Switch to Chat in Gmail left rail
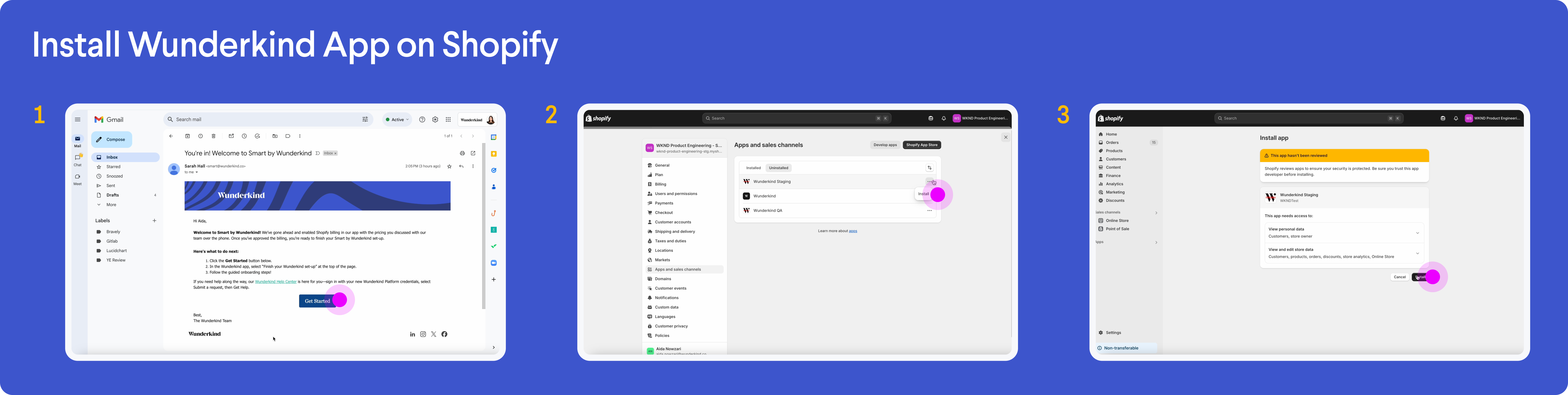 77,160
